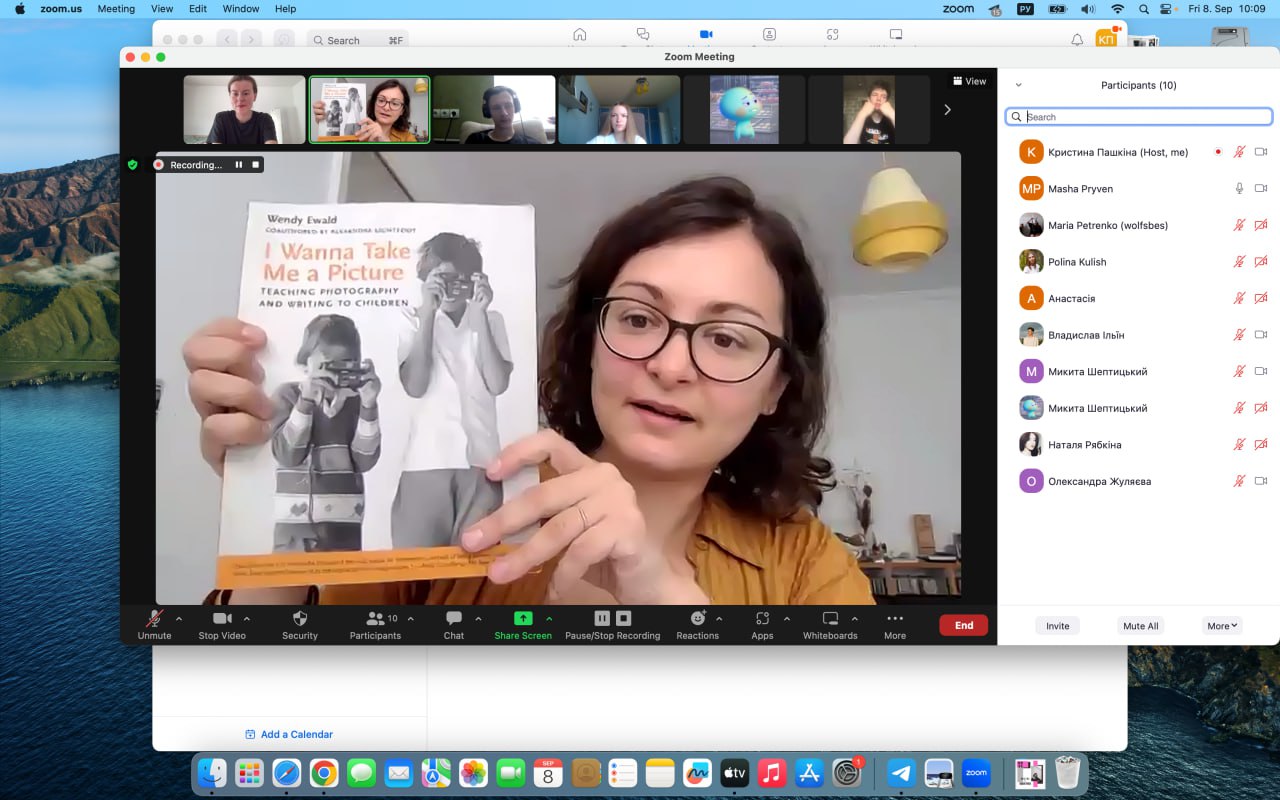Click the green Share Screen icon
The height and width of the screenshot is (800, 1280).
523,619
